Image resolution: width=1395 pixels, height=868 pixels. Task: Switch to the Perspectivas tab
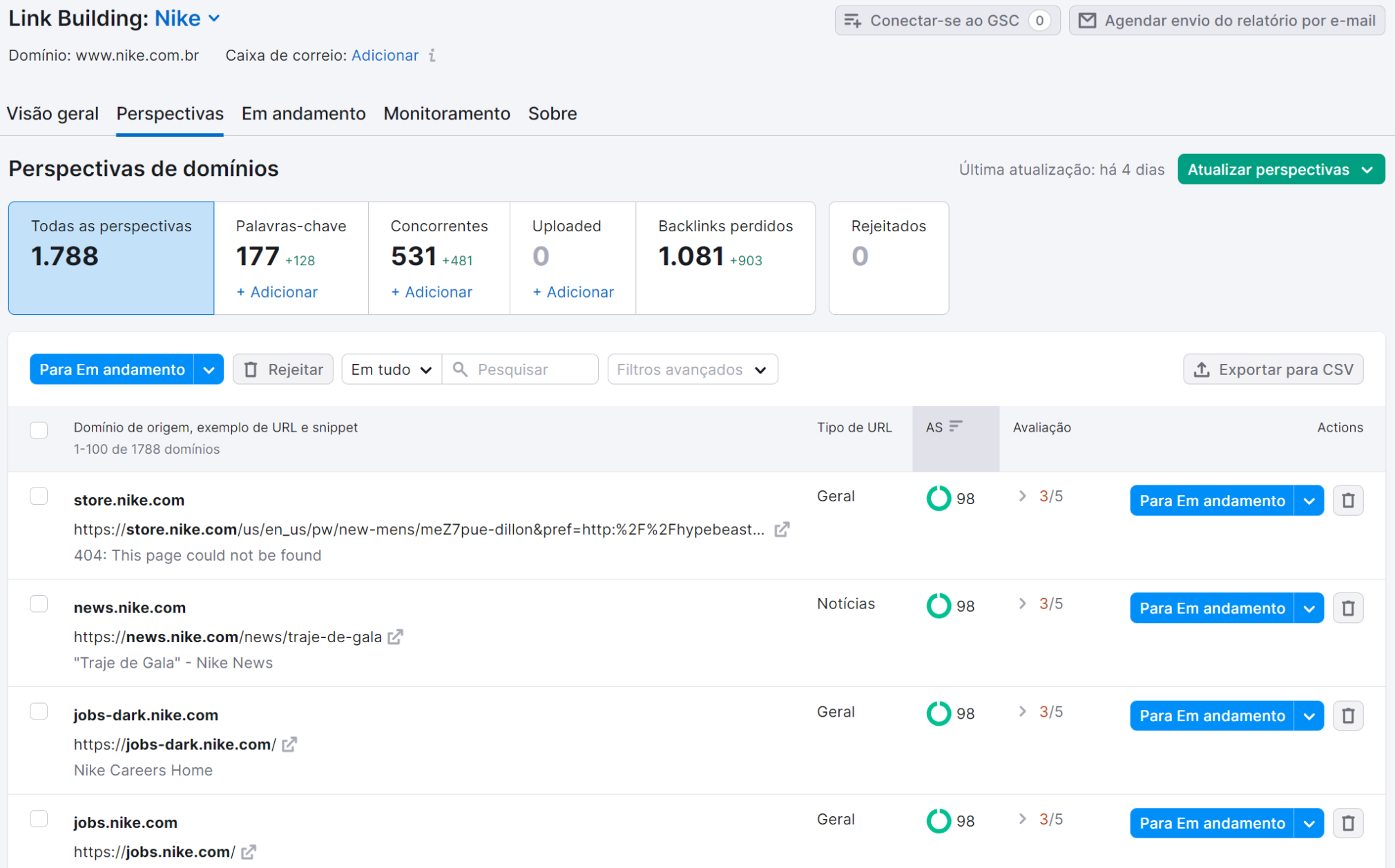[x=170, y=113]
